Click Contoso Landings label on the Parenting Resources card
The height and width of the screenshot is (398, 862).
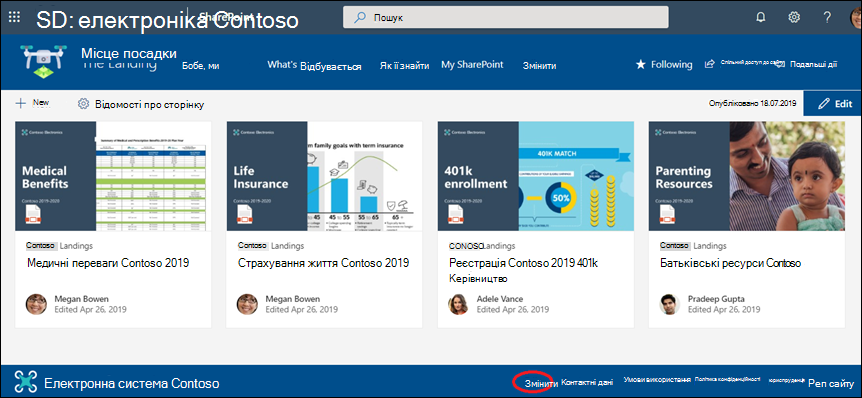[x=693, y=246]
